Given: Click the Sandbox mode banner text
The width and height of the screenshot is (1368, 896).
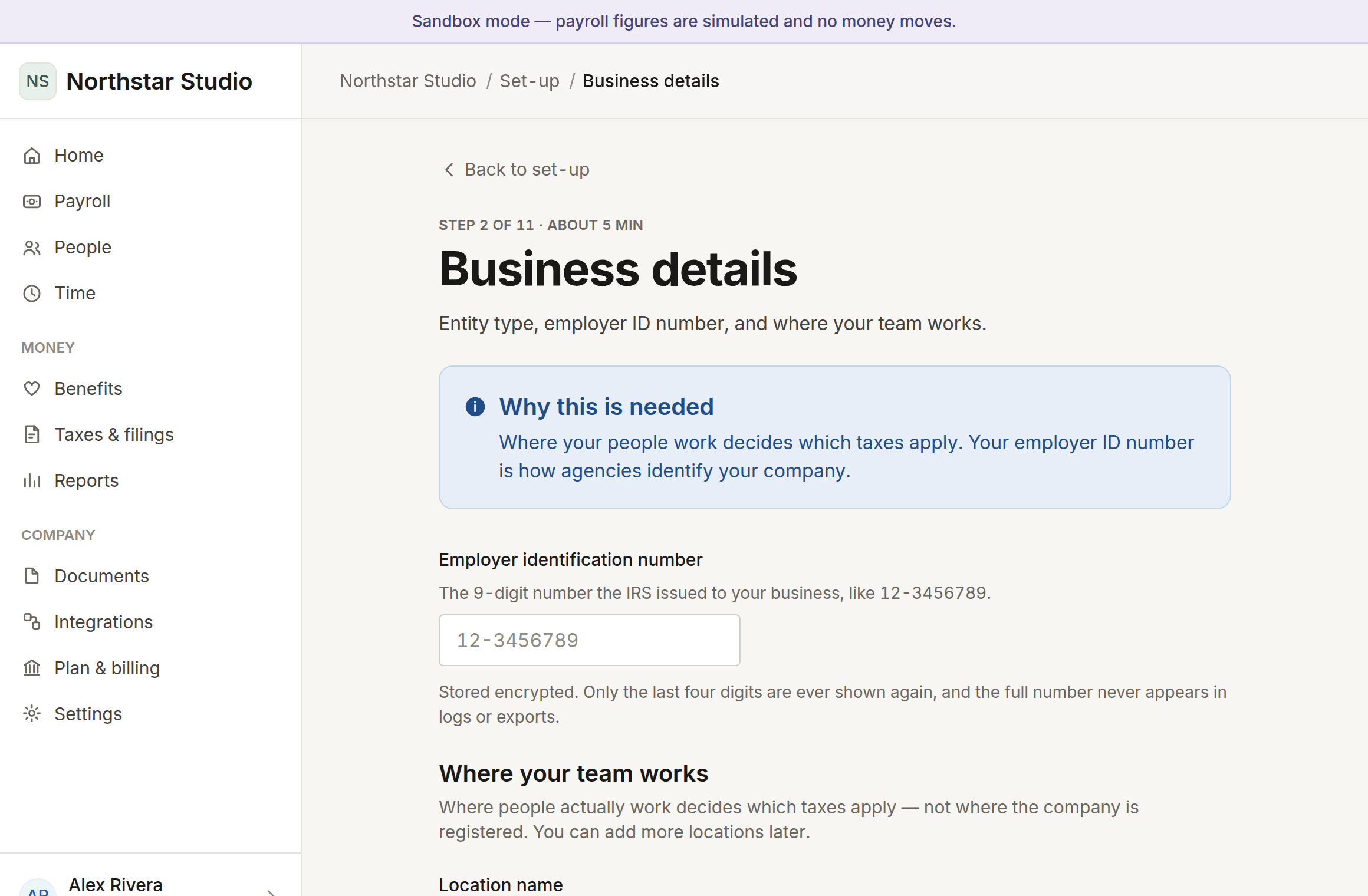Looking at the screenshot, I should pyautogui.click(x=684, y=21).
